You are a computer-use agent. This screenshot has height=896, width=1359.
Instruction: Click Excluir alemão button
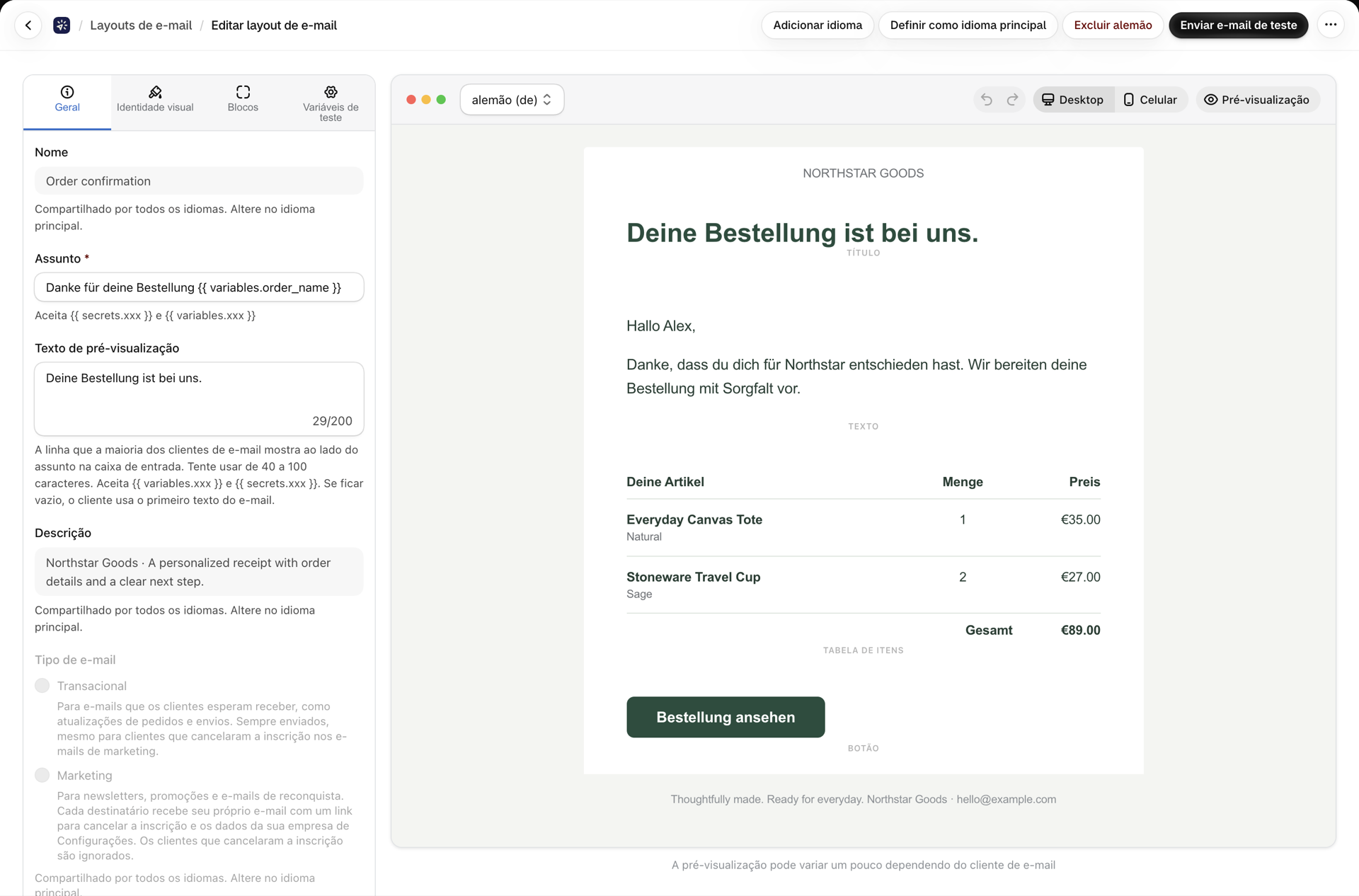tap(1113, 25)
